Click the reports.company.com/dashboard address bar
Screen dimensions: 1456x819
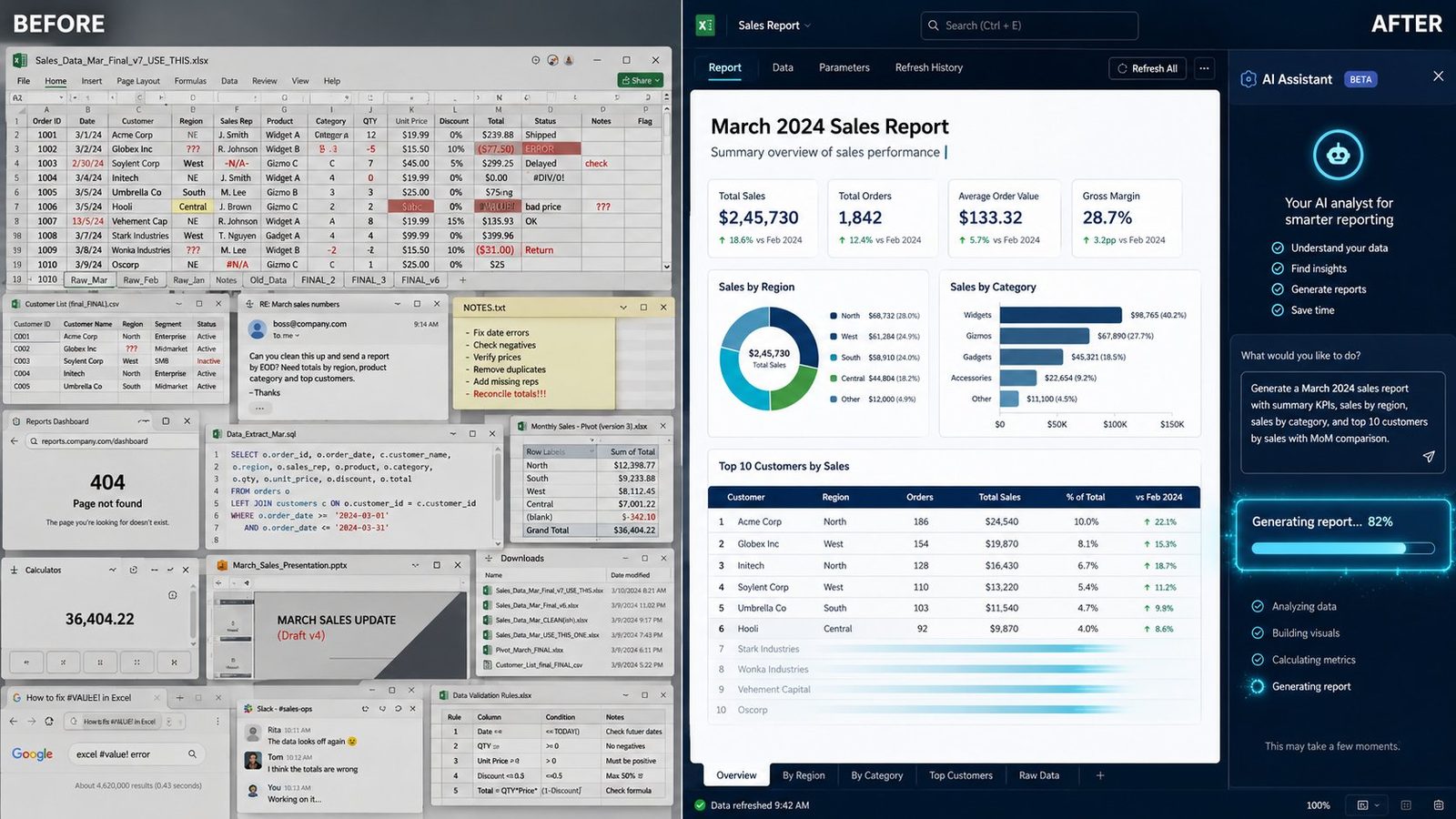pyautogui.click(x=111, y=441)
